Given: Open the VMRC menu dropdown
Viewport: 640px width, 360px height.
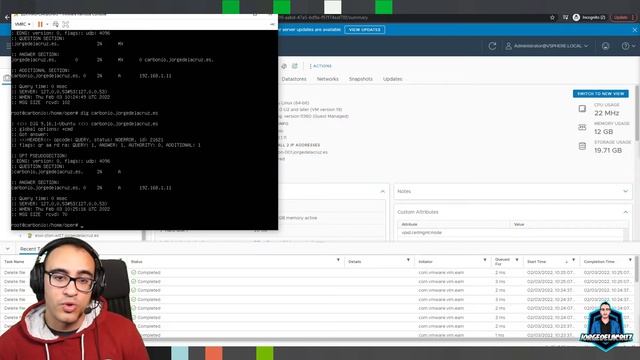Looking at the screenshot, I should click(22, 24).
